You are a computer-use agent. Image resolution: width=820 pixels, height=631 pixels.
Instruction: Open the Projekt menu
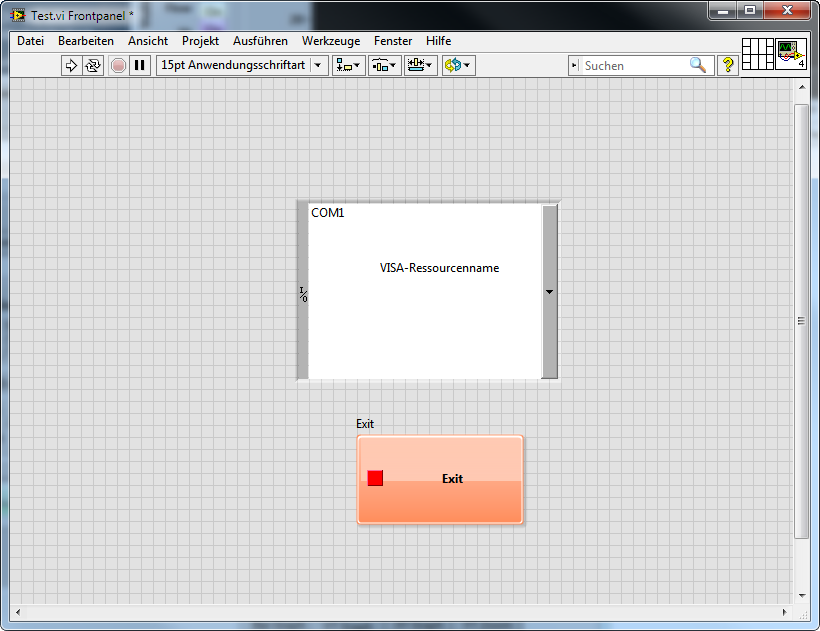coord(200,41)
